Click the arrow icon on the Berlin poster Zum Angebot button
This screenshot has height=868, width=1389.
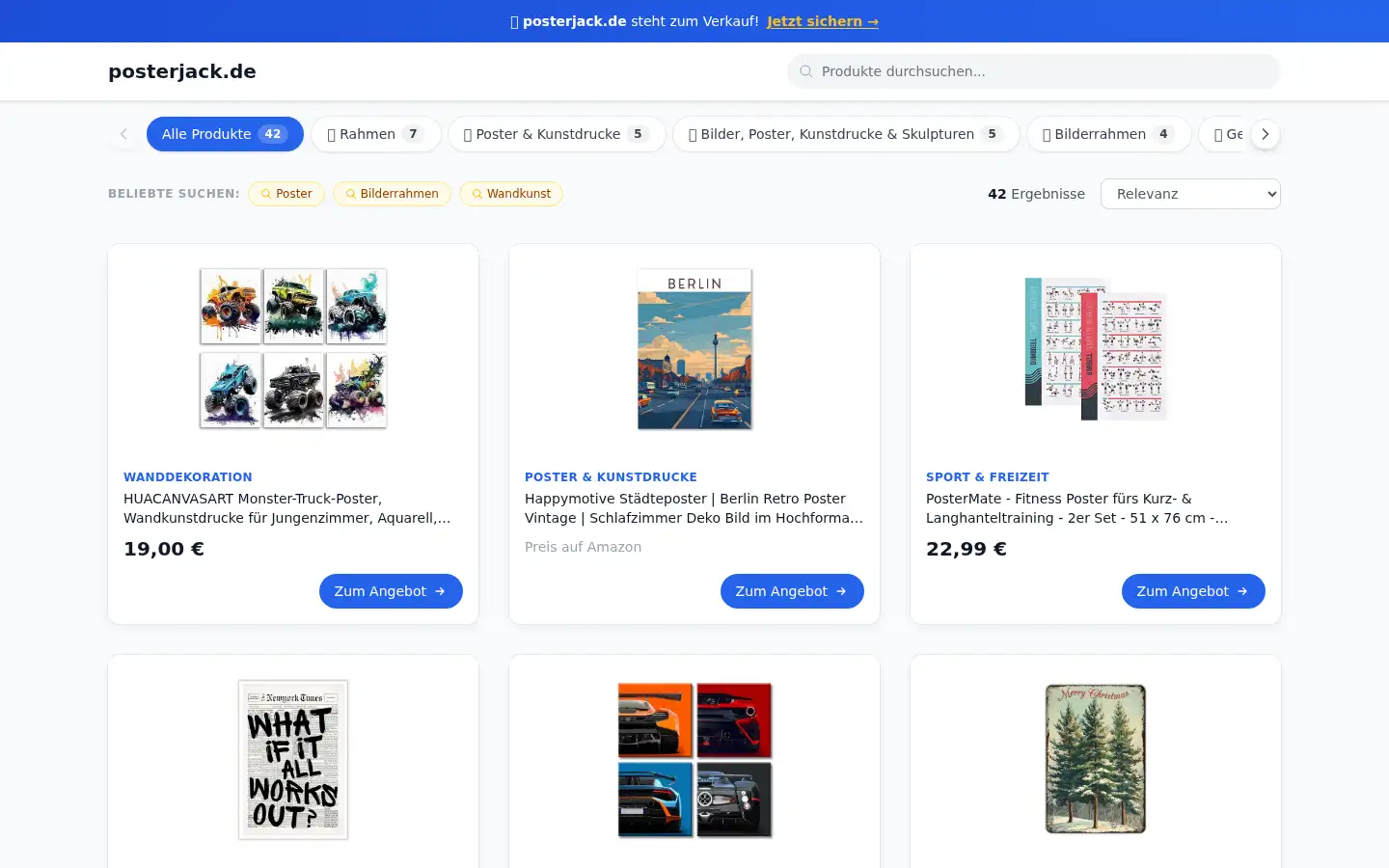point(841,591)
